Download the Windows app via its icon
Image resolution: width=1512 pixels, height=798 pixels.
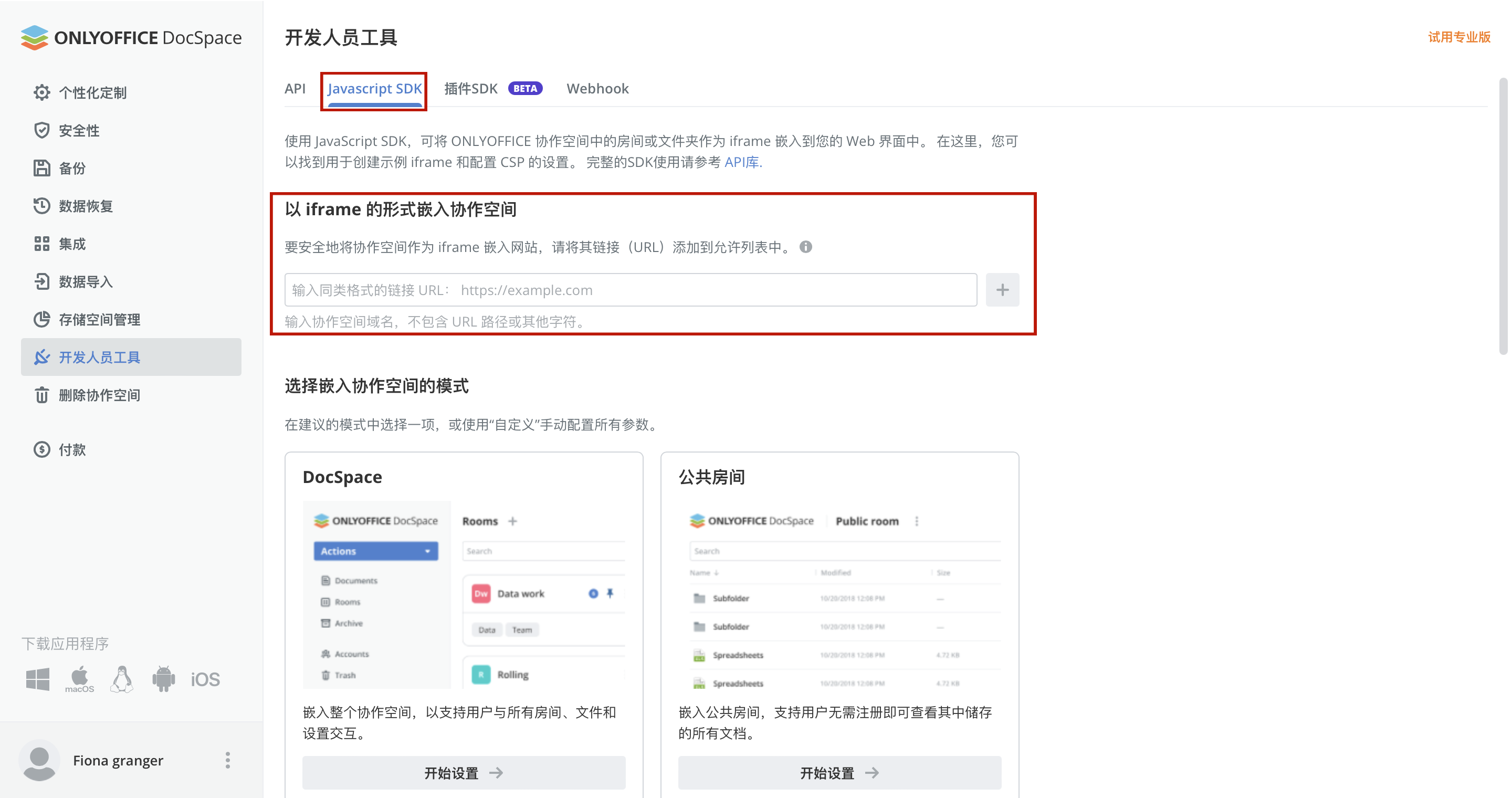(38, 679)
